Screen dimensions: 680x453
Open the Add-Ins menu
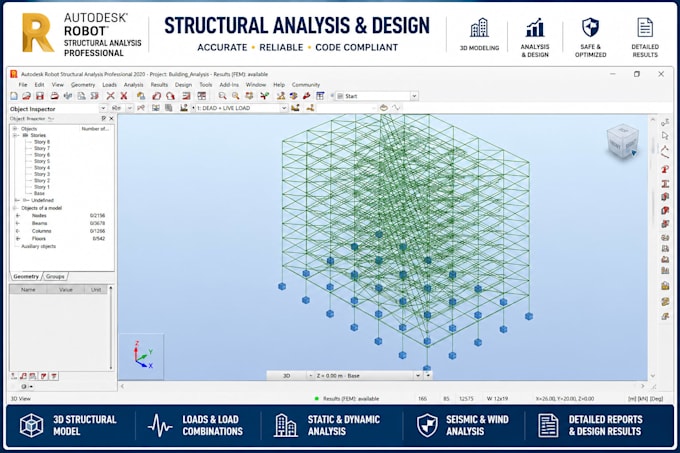[229, 85]
